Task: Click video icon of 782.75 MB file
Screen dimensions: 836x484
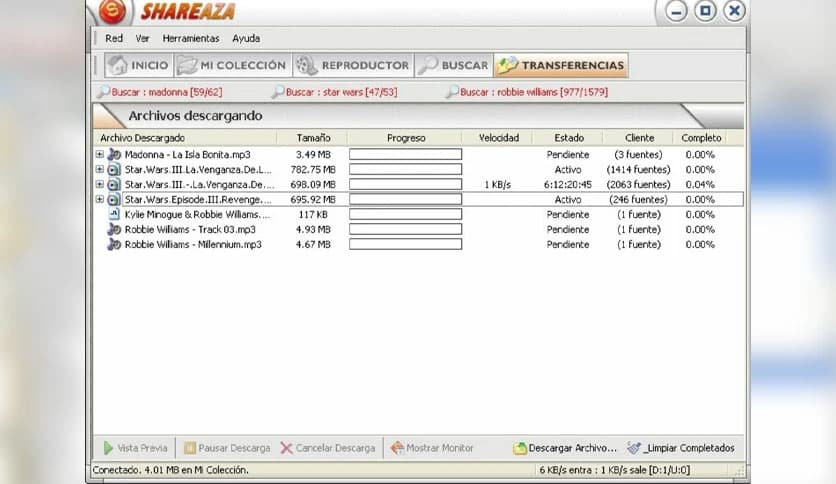Action: coord(114,170)
